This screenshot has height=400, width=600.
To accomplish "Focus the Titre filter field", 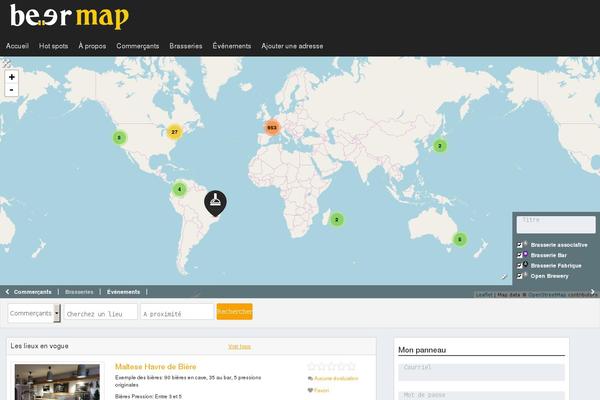I will [556, 224].
